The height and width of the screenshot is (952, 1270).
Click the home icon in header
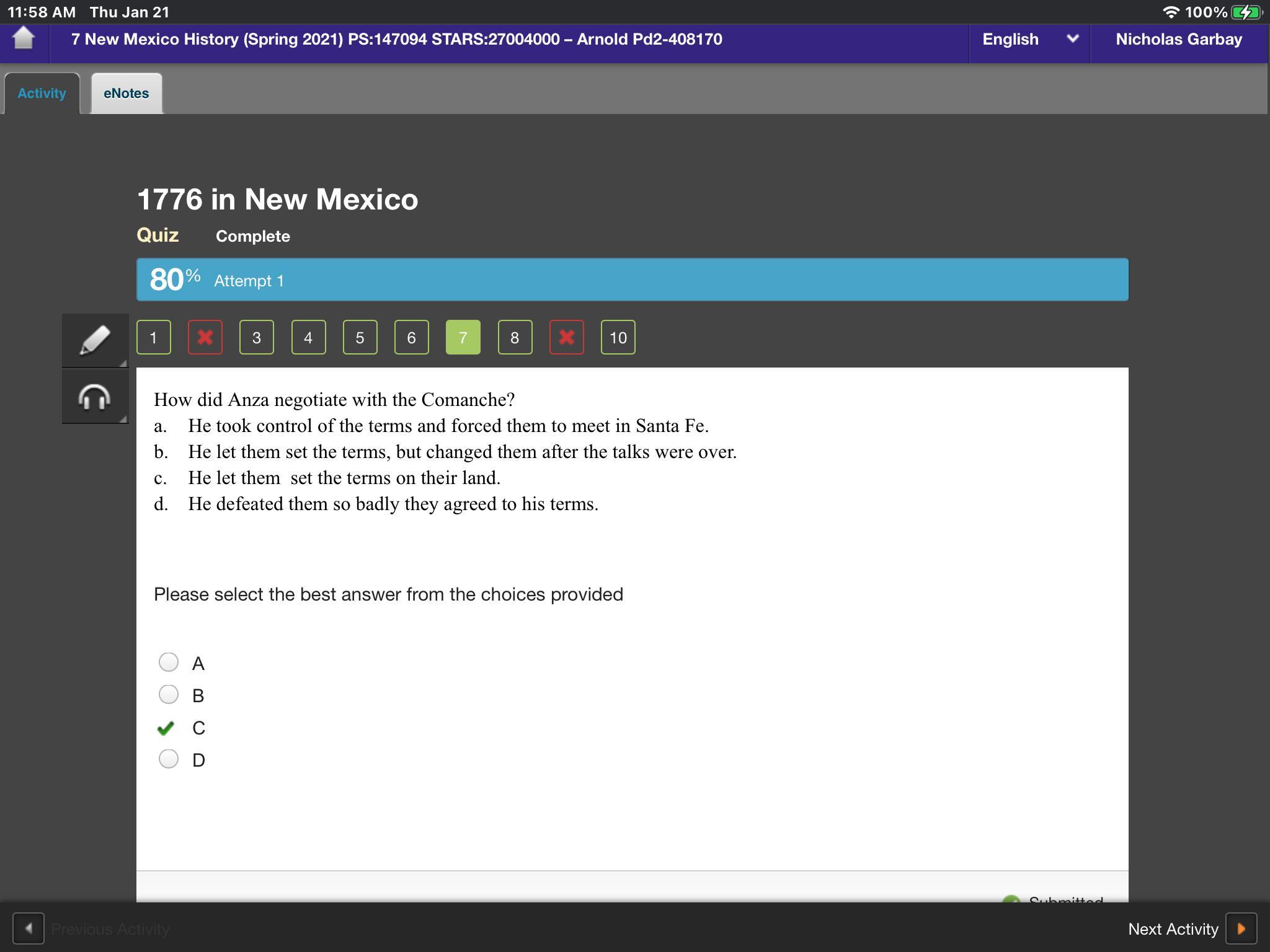click(24, 38)
